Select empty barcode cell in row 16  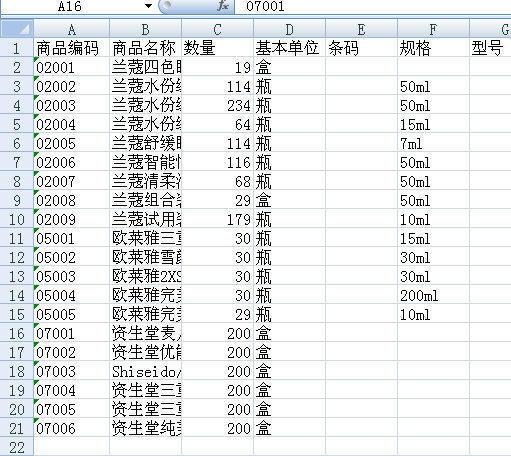pyautogui.click(x=362, y=333)
